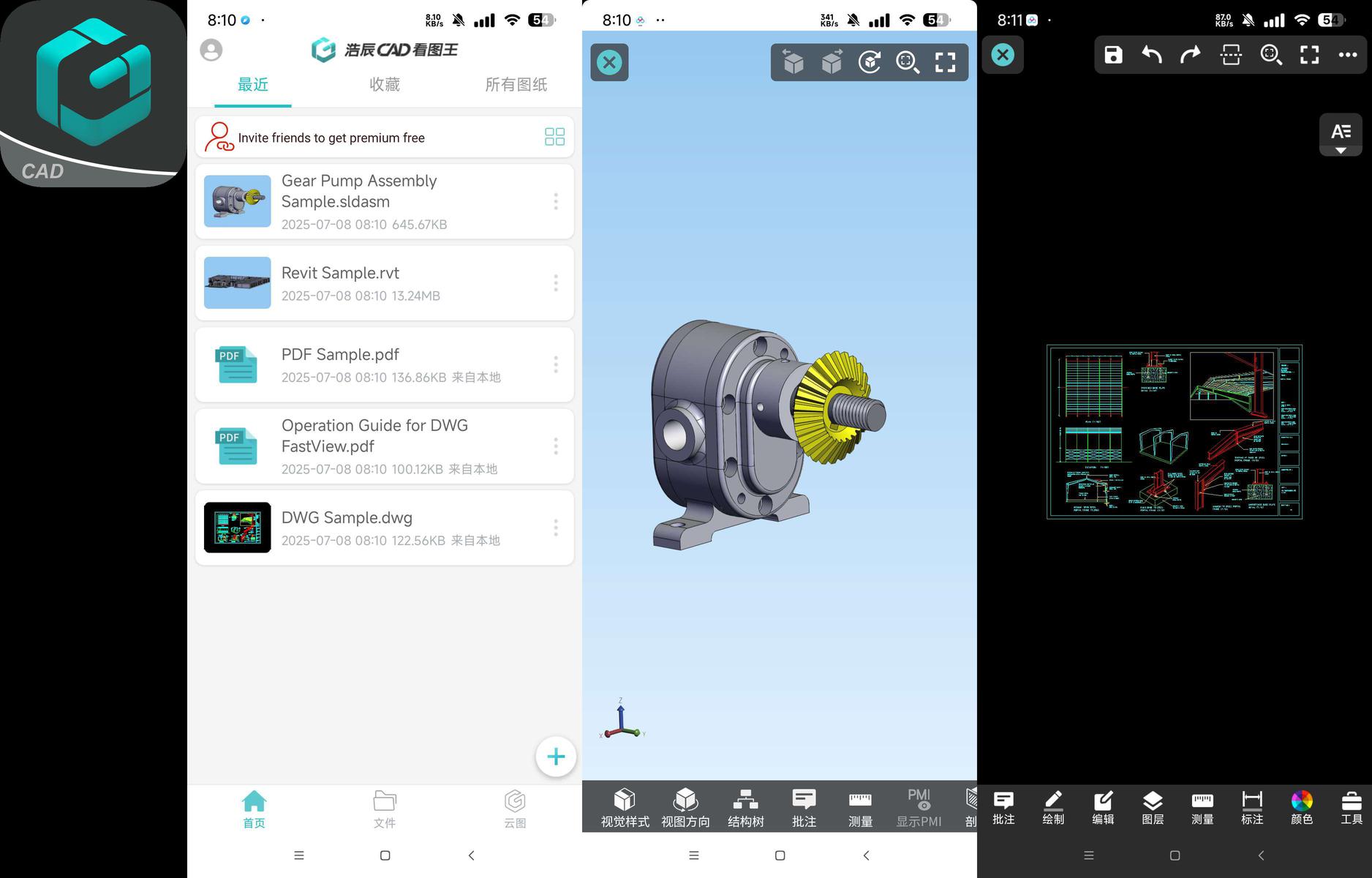Image resolution: width=1372 pixels, height=878 pixels.
Task: Open the 图层 layers tool
Action: (x=1153, y=807)
